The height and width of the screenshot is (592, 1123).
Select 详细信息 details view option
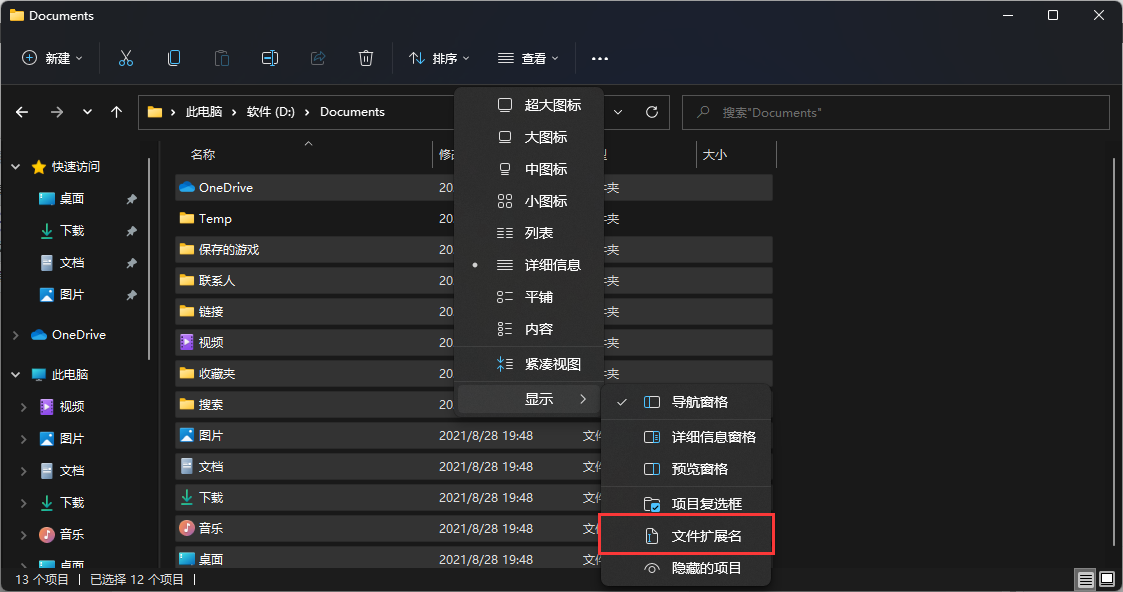pos(529,265)
